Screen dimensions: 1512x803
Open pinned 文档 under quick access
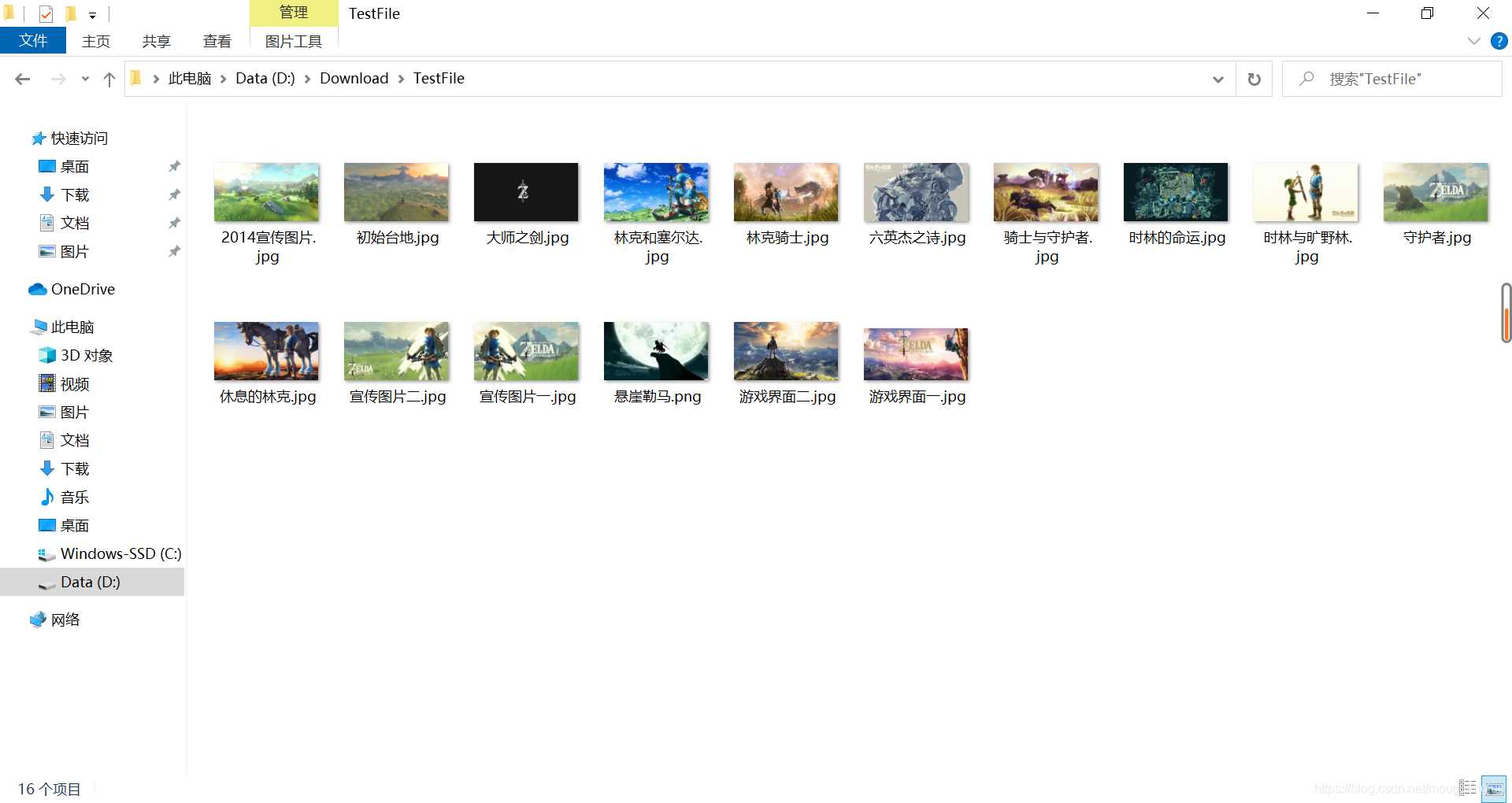(x=75, y=224)
